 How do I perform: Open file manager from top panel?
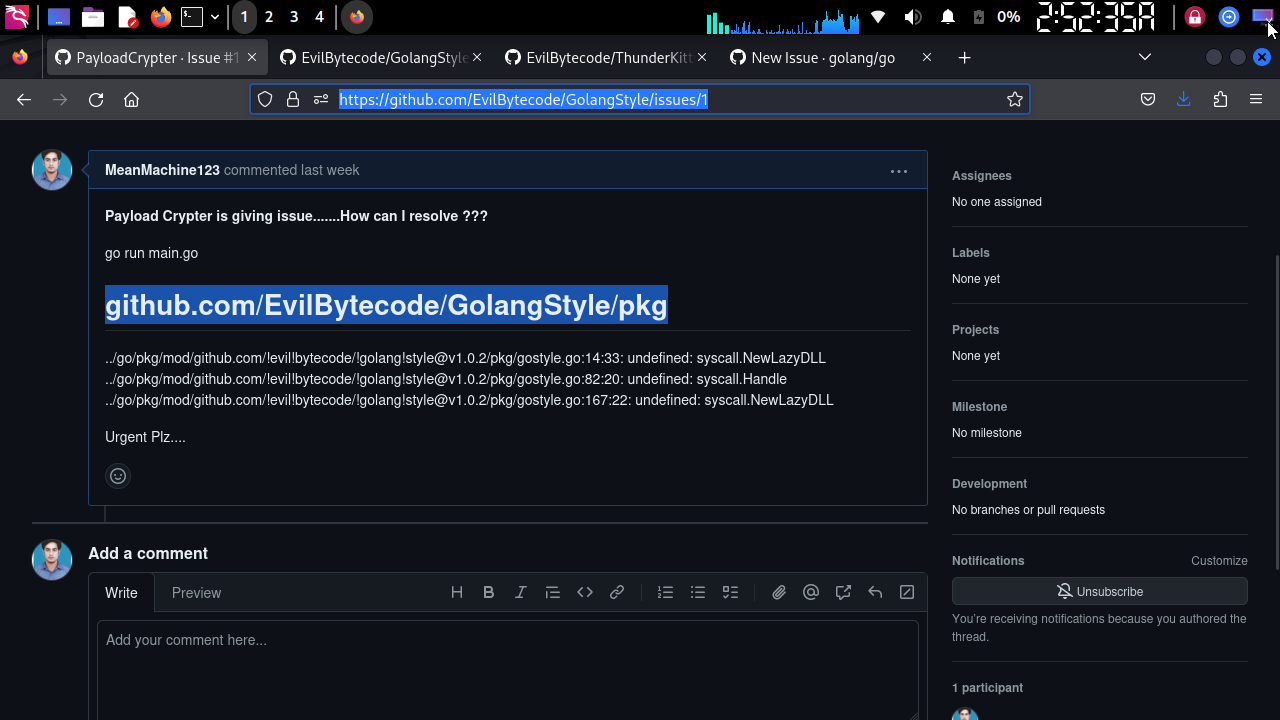[93, 16]
